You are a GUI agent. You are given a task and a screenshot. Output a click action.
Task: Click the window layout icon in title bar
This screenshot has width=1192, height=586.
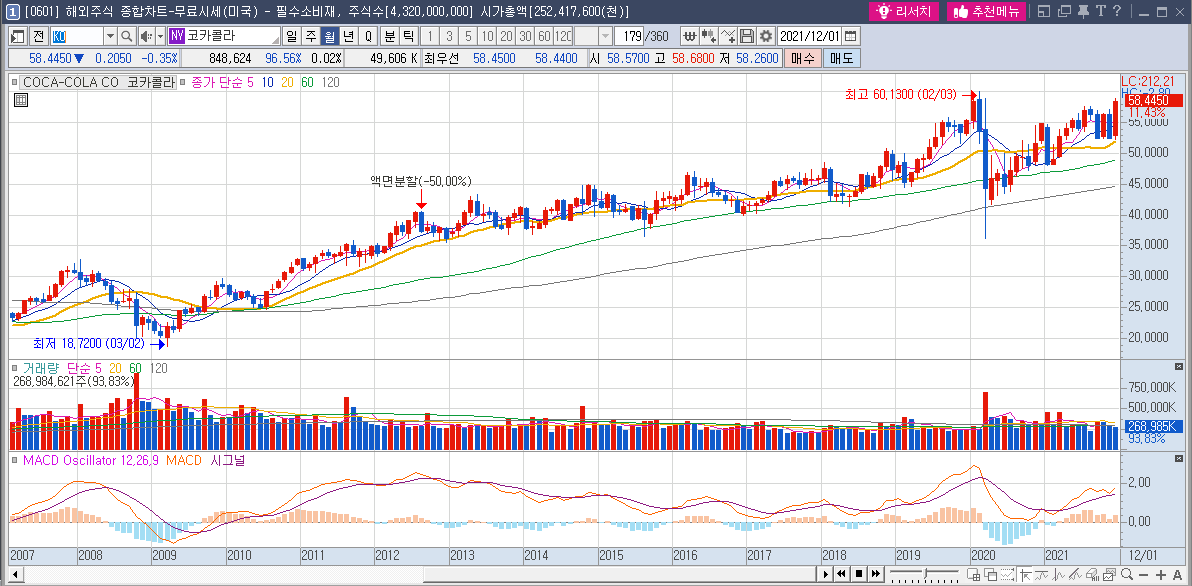1044,11
